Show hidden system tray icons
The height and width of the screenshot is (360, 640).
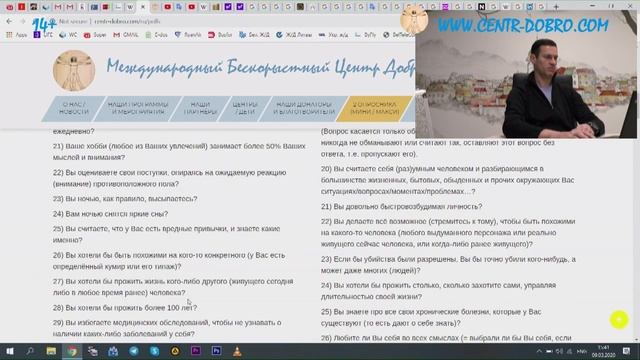pyautogui.click(x=539, y=351)
